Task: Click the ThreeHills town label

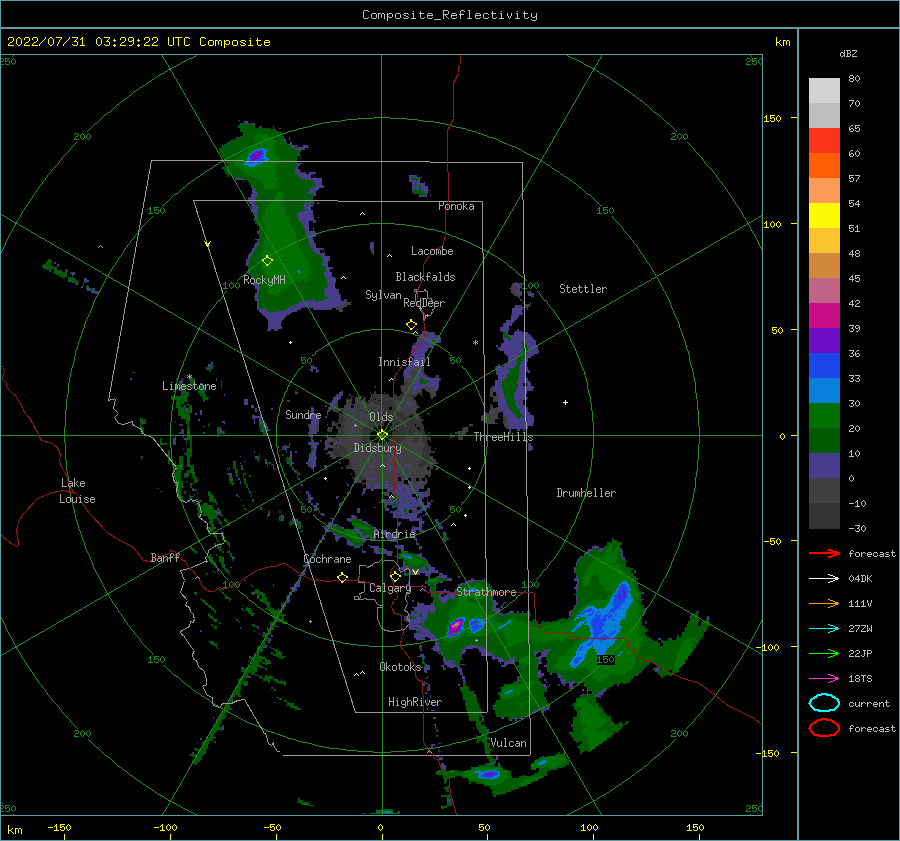Action: click(x=503, y=437)
